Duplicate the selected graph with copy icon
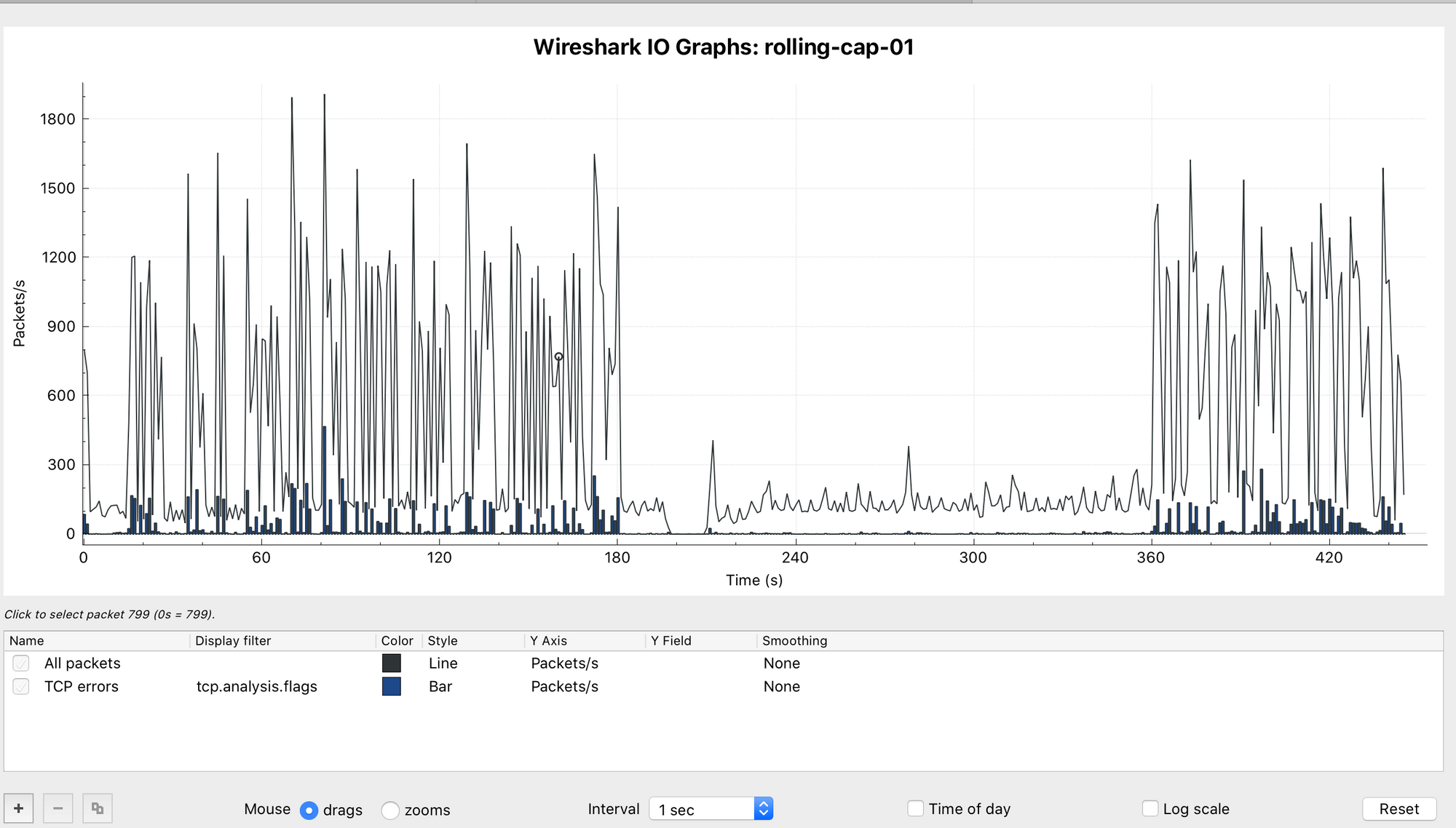This screenshot has width=1456, height=828. point(98,808)
